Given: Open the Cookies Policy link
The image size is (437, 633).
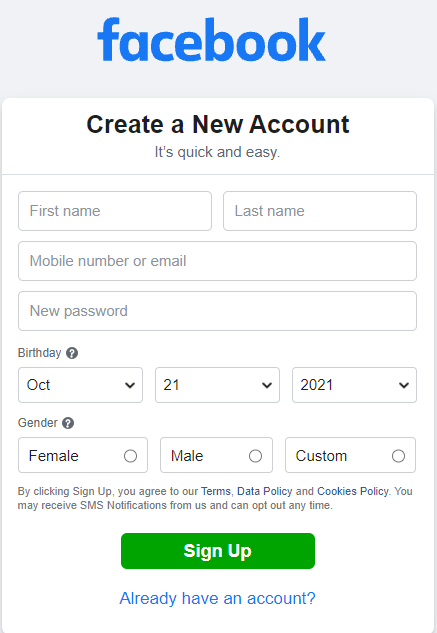Looking at the screenshot, I should pos(353,491).
